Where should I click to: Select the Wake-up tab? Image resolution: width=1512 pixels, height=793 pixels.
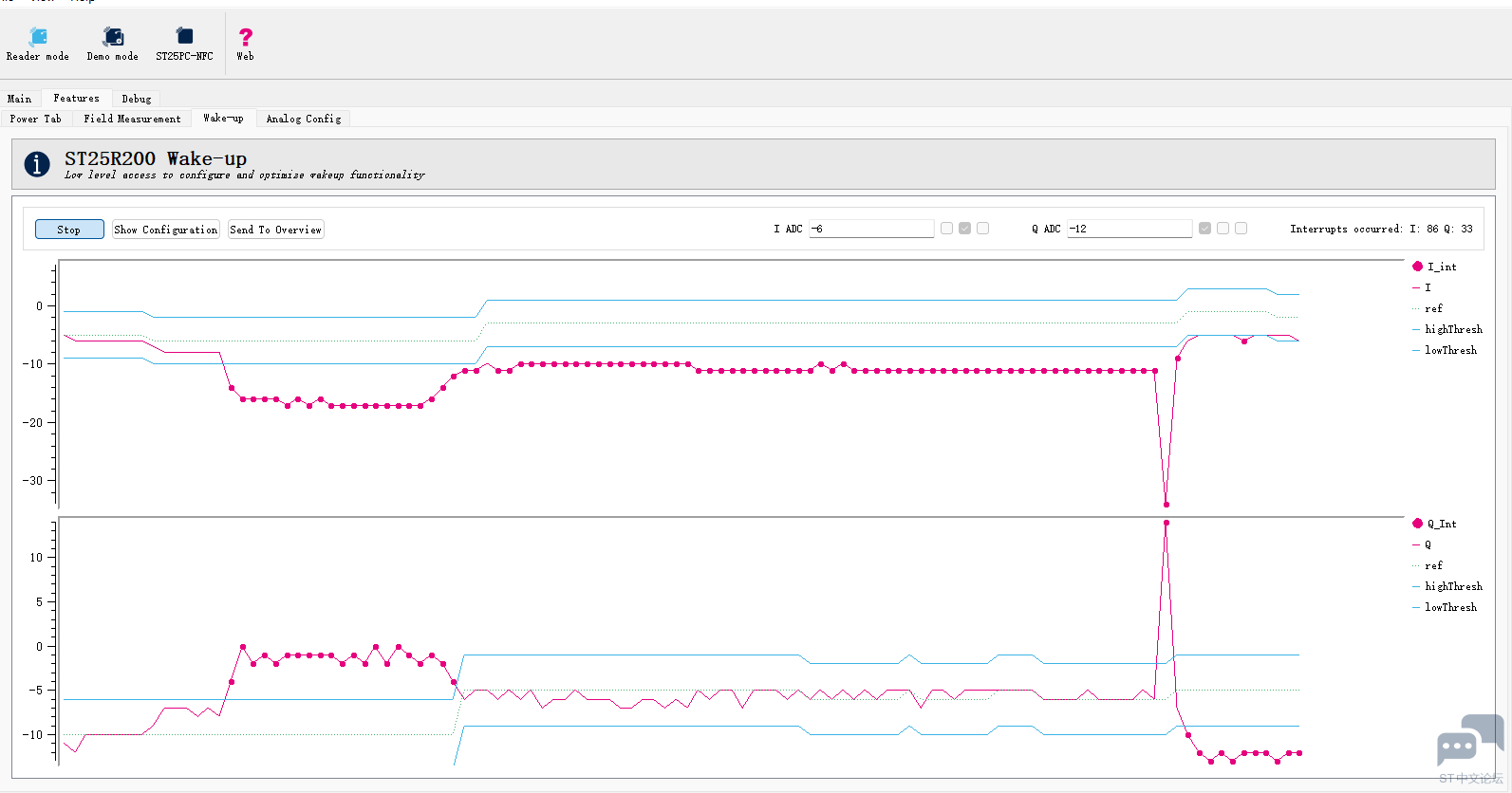[x=223, y=118]
